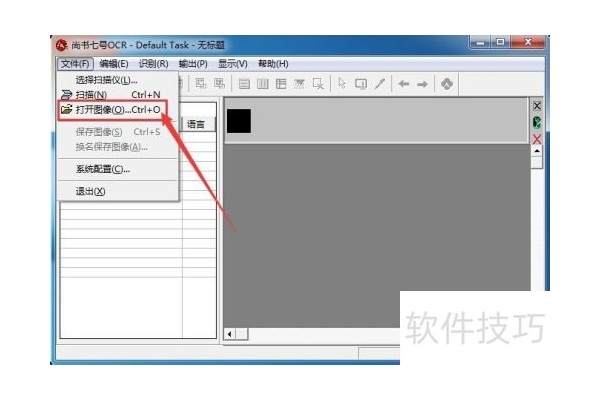Select the horizontal text region tool
This screenshot has height=400, width=600.
click(244, 83)
